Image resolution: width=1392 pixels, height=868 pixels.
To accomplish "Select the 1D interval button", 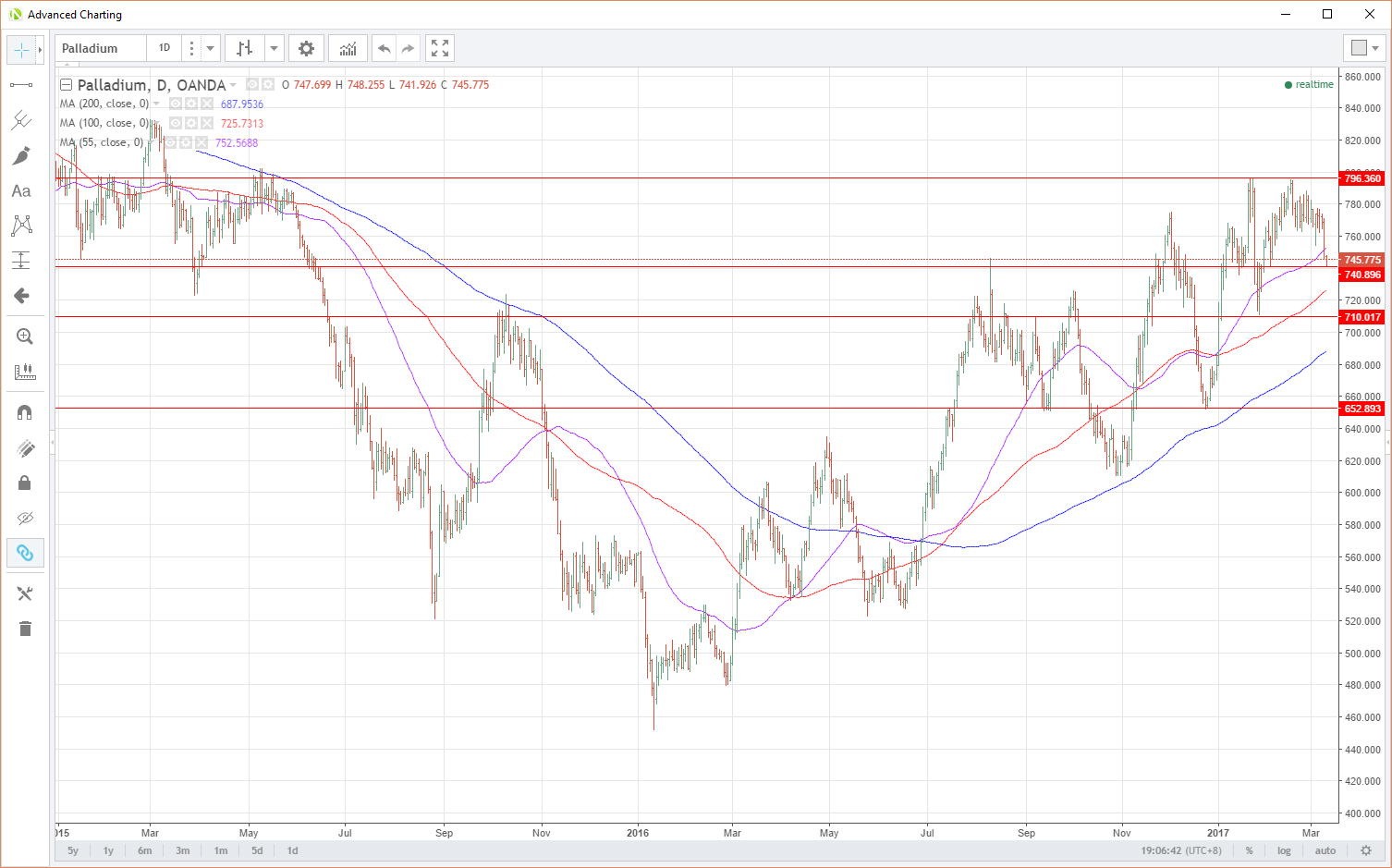I will (164, 48).
